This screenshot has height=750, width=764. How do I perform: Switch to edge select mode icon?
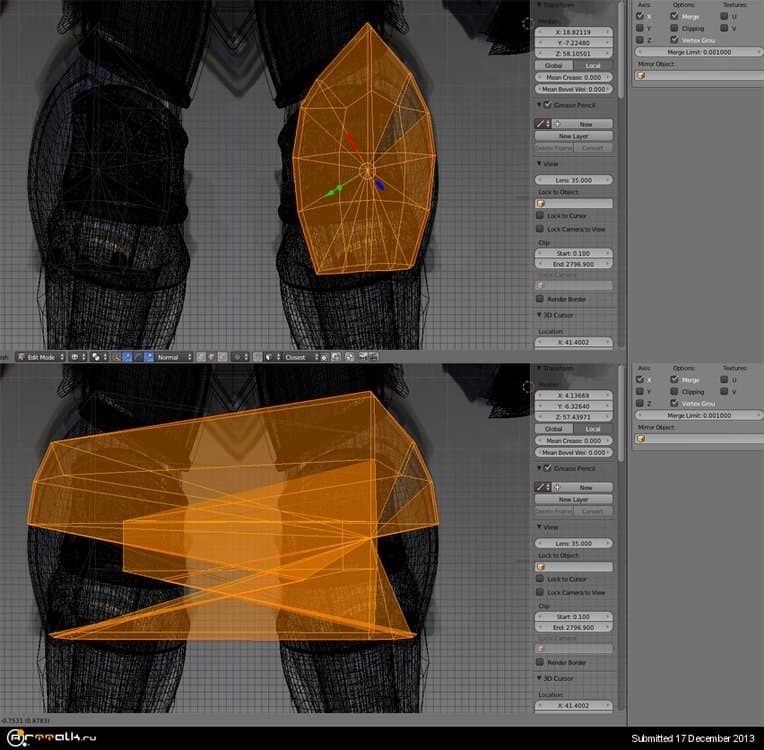pos(211,357)
